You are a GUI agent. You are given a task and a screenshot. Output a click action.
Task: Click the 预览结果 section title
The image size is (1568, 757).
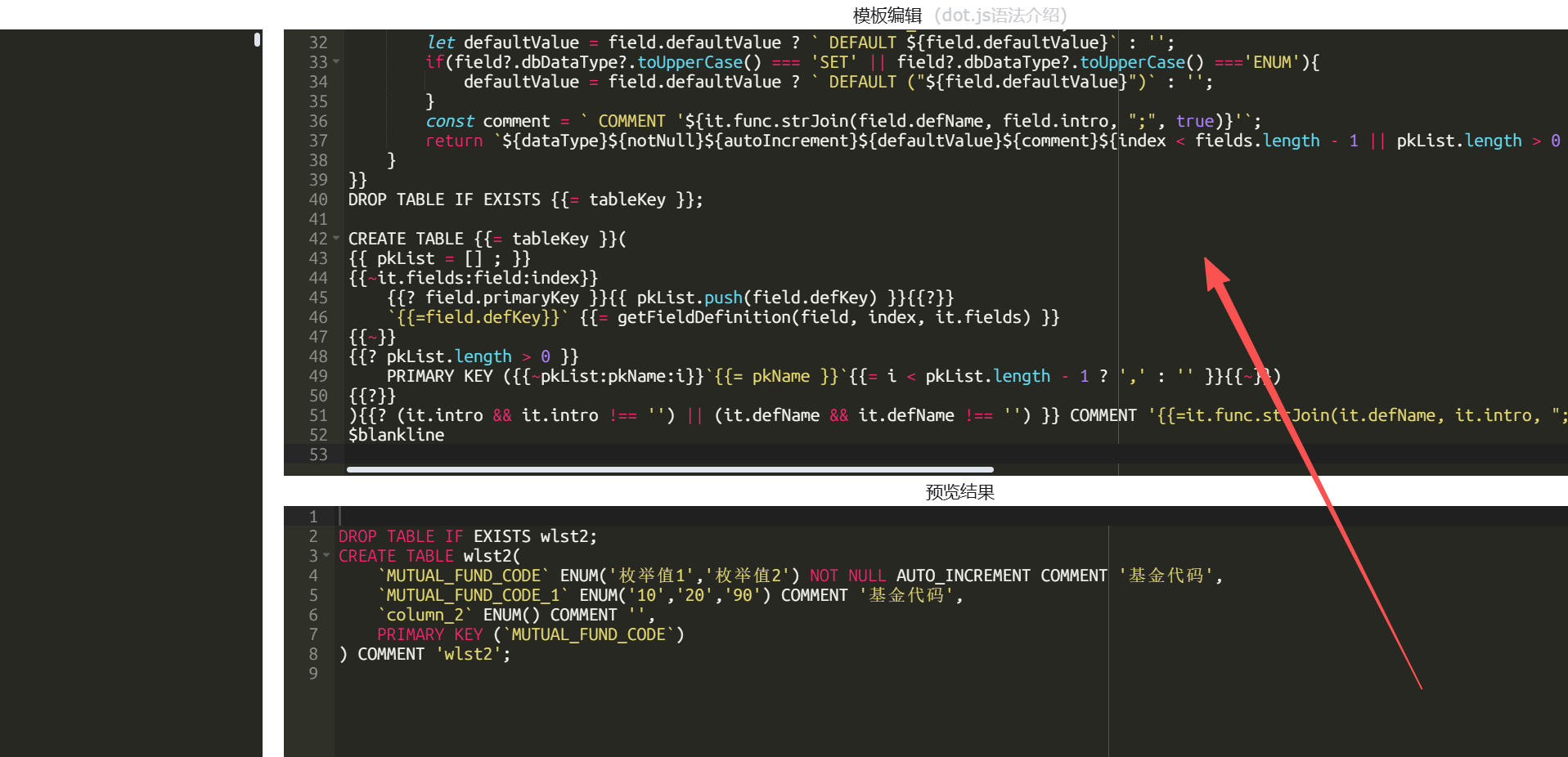(x=959, y=492)
